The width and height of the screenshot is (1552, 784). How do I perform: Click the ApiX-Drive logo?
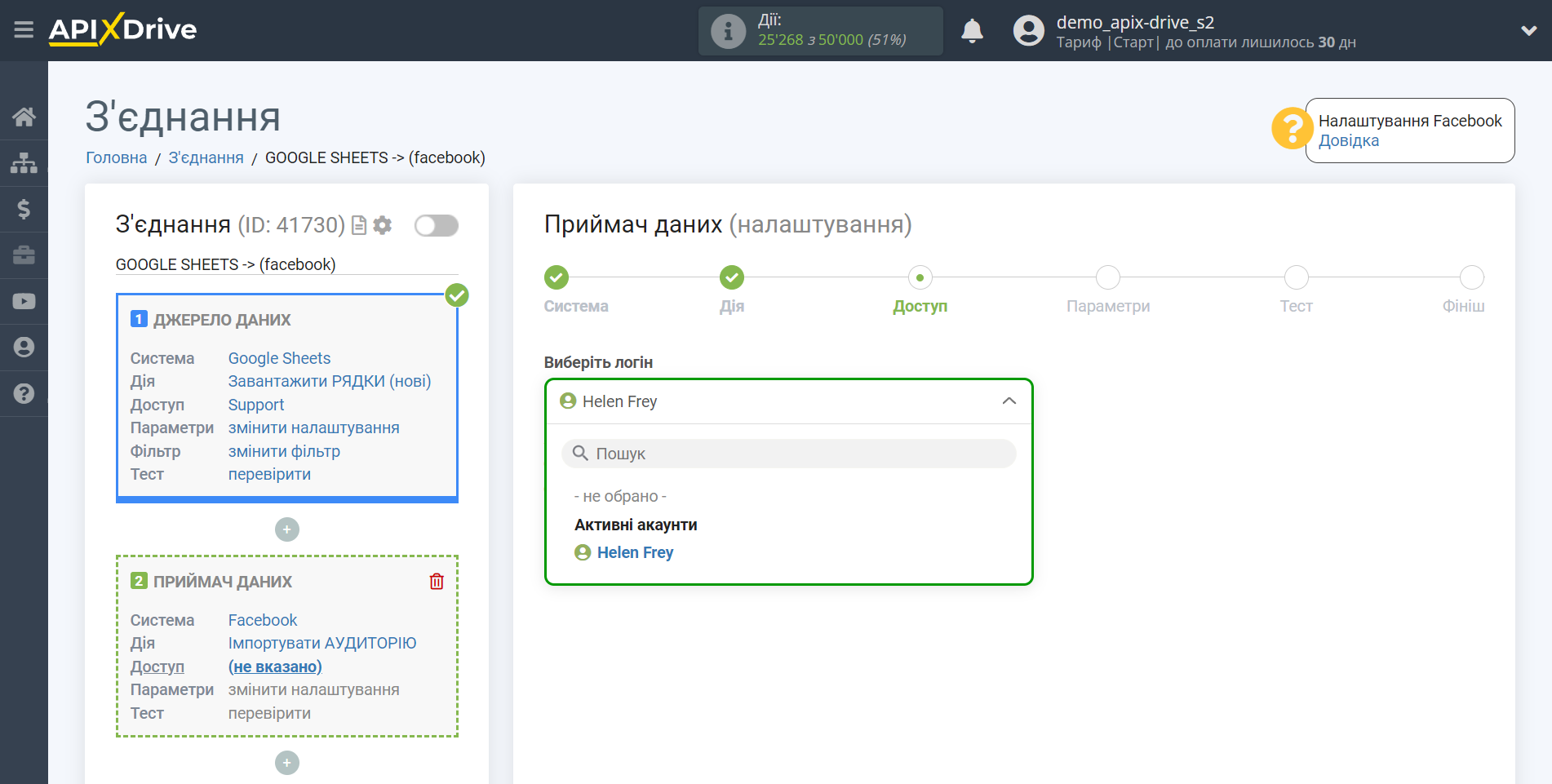(122, 29)
